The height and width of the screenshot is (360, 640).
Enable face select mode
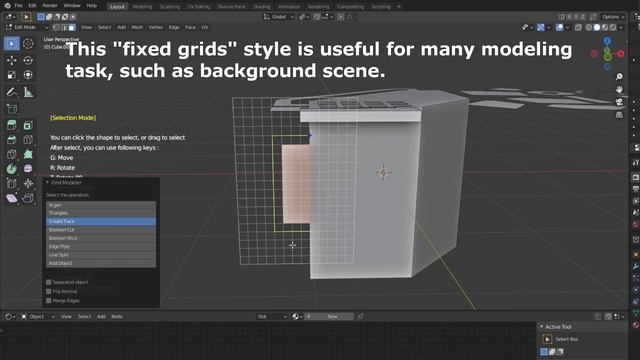point(72,27)
